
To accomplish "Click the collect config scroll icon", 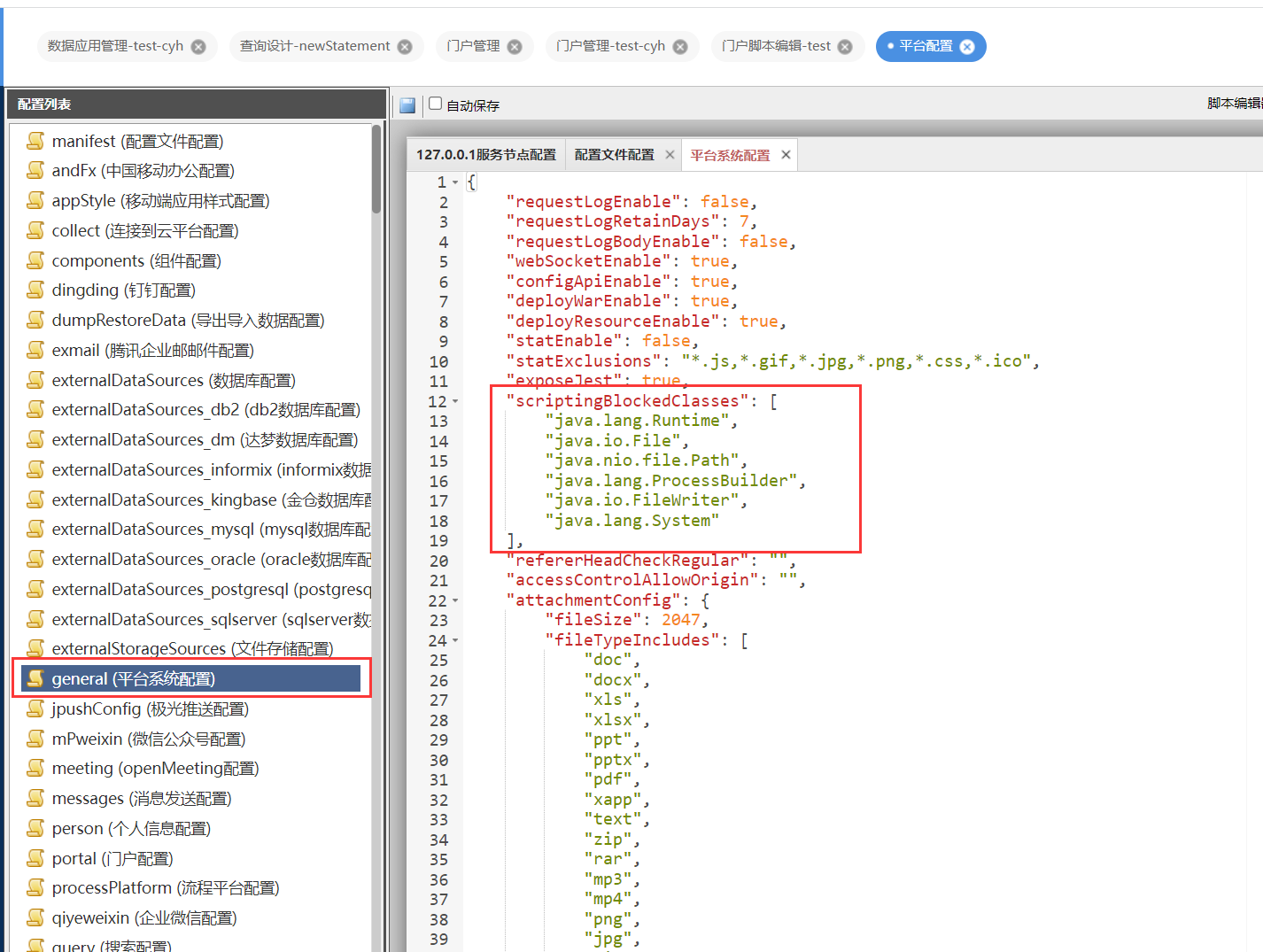I will [35, 230].
